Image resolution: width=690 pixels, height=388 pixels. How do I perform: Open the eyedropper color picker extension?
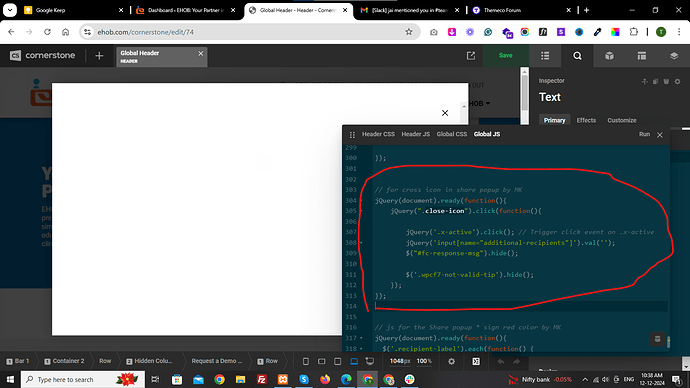597,32
